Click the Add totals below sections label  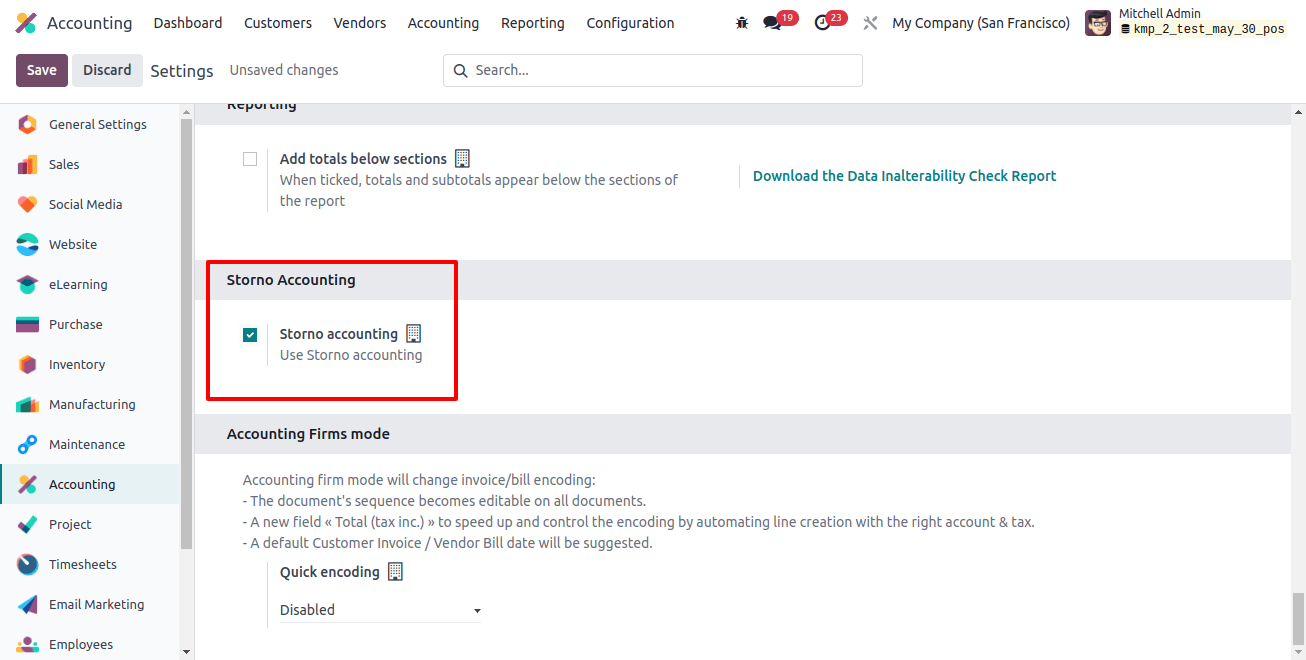tap(363, 159)
